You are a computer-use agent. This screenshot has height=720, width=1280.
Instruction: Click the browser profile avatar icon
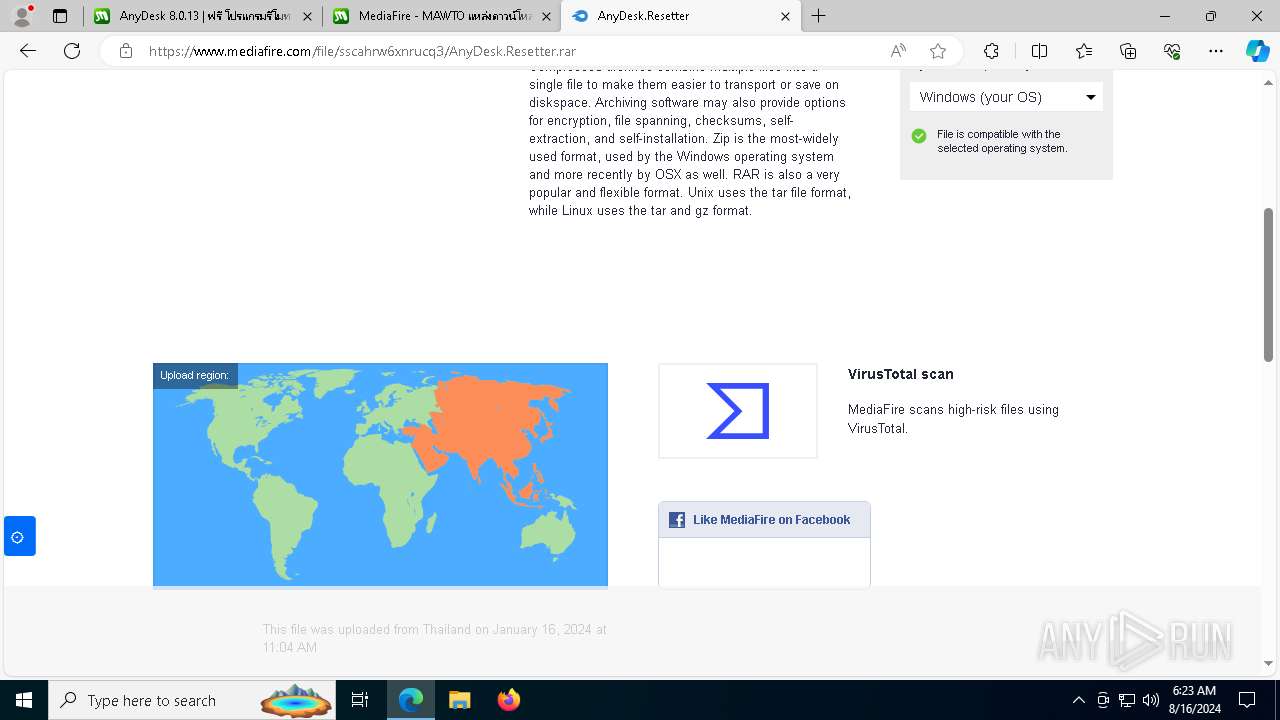coord(21,16)
